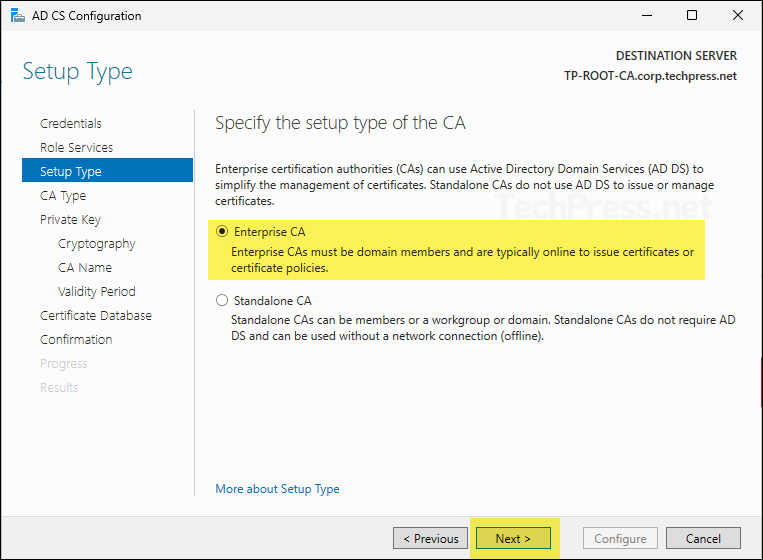Select the Standalone CA radio button

click(x=222, y=300)
